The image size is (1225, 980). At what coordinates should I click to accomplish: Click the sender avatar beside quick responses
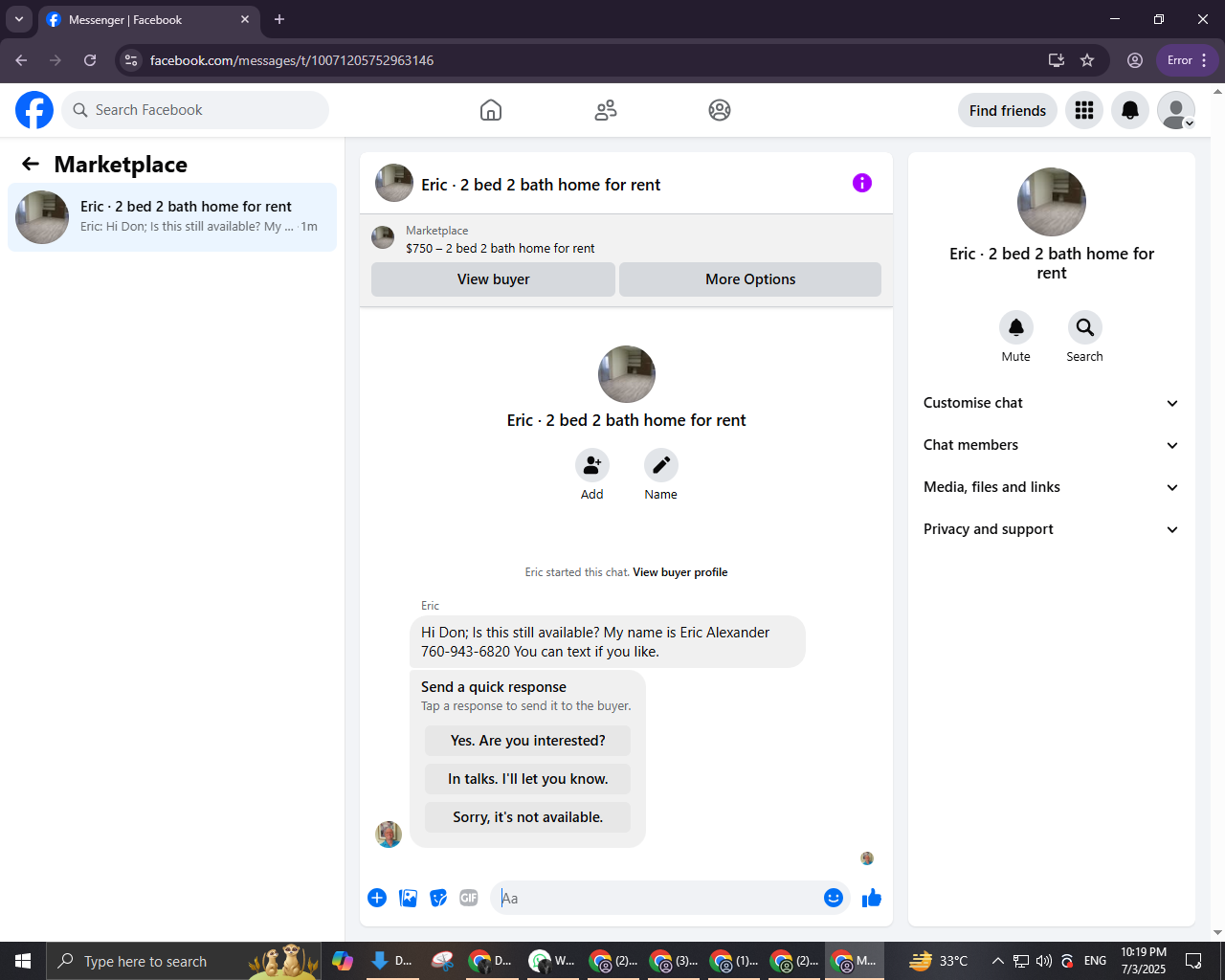(x=389, y=835)
